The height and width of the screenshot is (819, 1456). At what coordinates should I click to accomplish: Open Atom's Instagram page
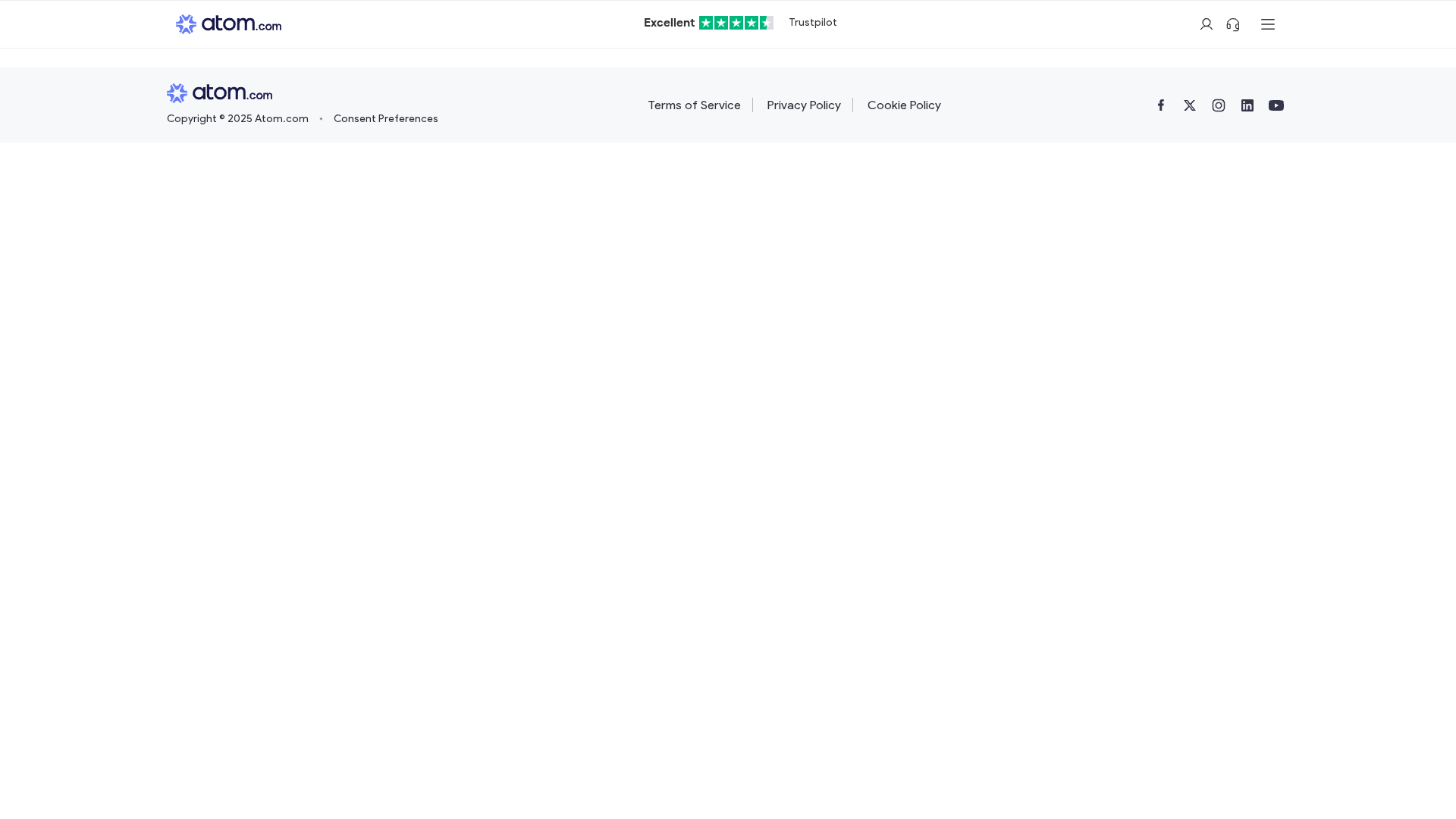coord(1218,105)
